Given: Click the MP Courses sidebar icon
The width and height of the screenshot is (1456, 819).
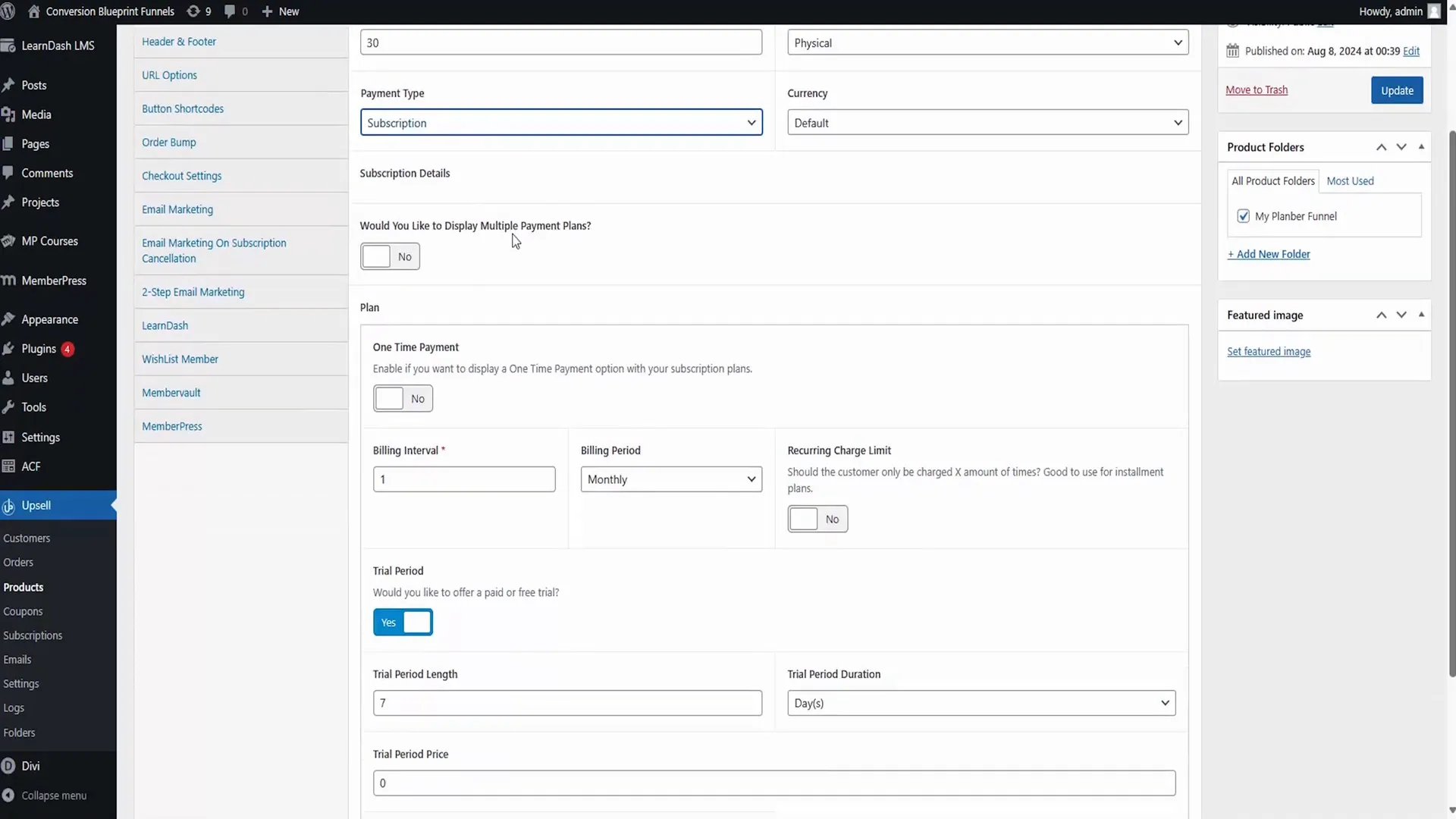Looking at the screenshot, I should (8, 241).
